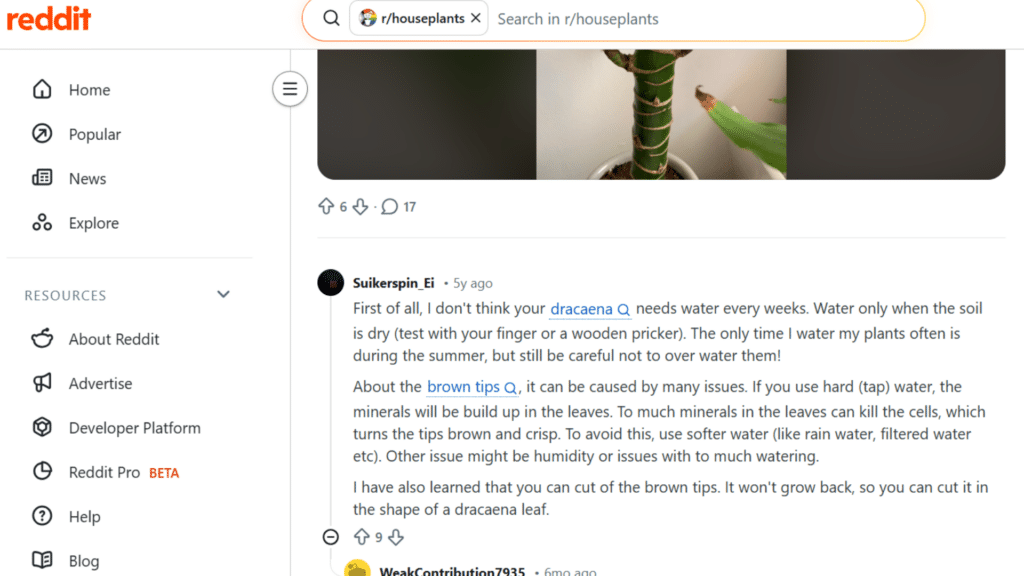Open the brown tips search link
The height and width of the screenshot is (576, 1024).
464,386
